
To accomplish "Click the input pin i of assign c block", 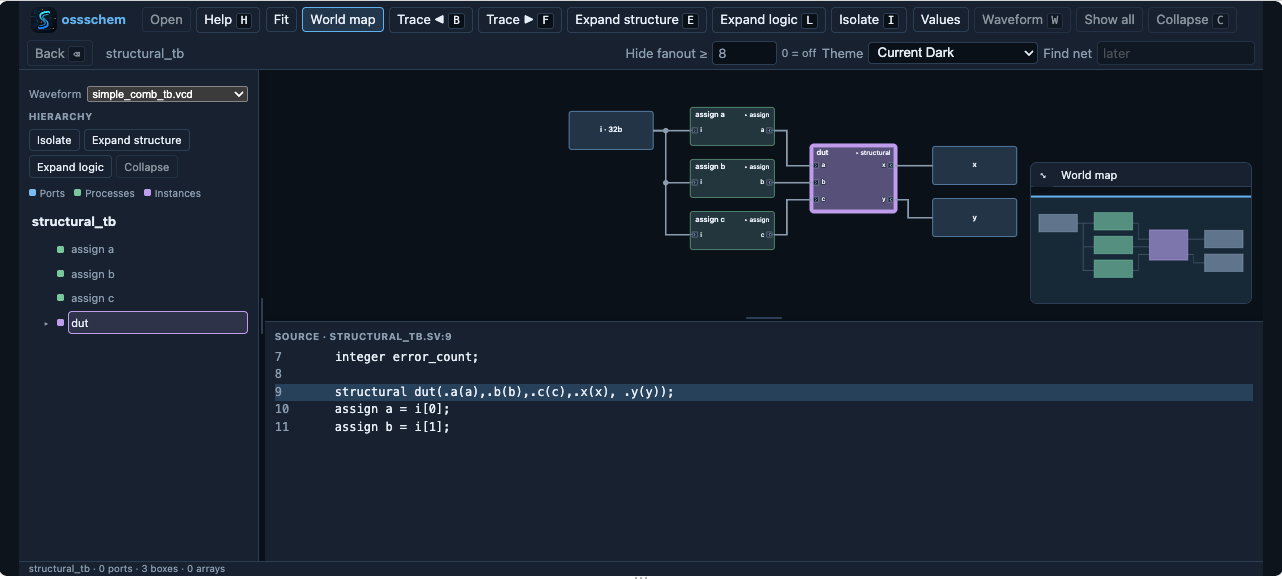I will 695,235.
